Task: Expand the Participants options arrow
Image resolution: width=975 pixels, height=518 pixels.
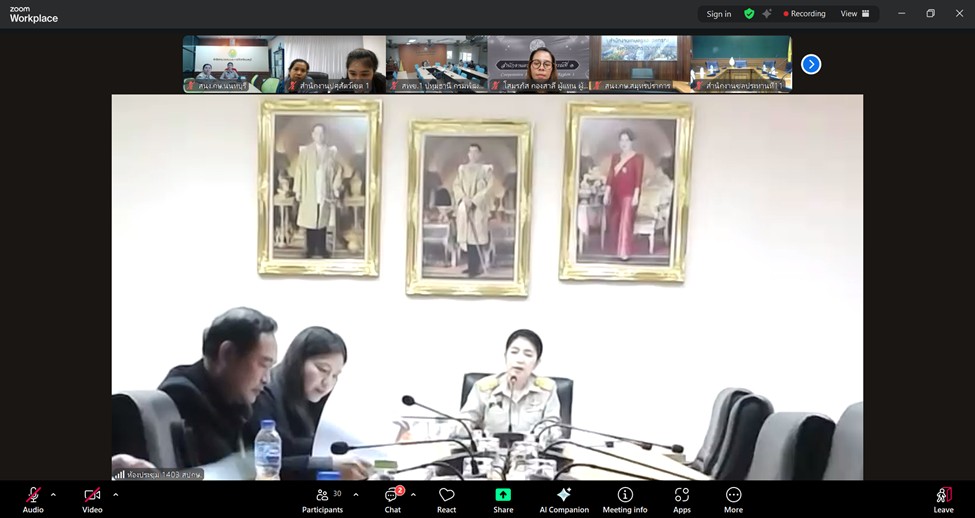Action: coord(356,494)
